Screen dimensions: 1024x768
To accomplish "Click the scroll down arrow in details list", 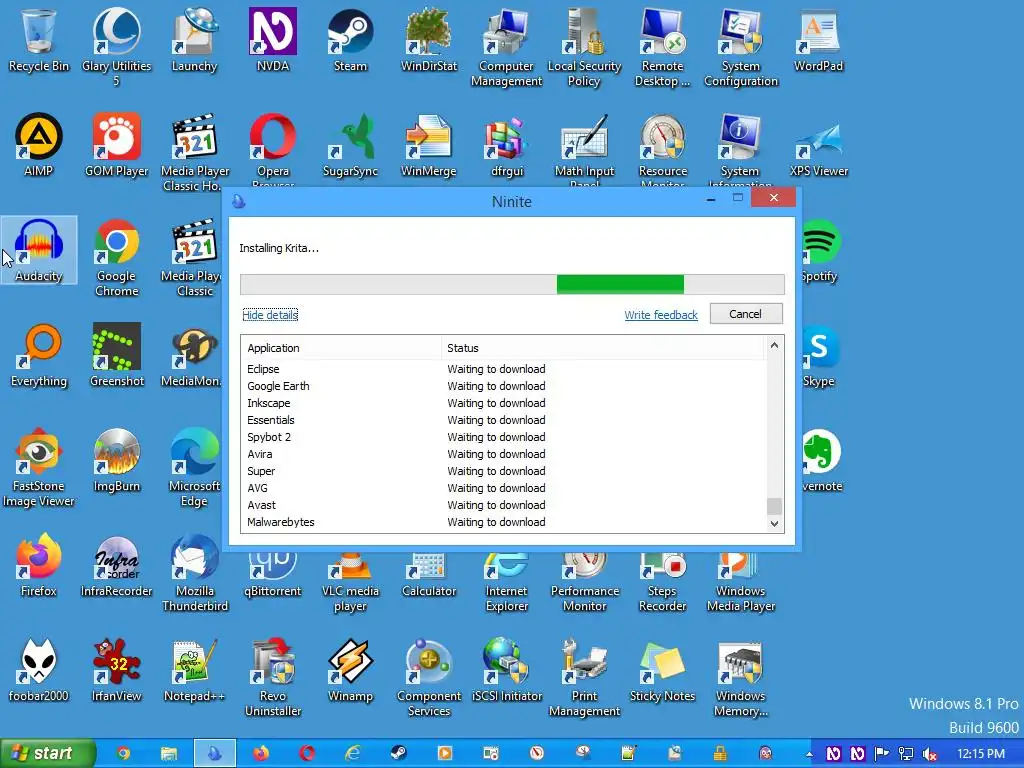I will pyautogui.click(x=774, y=523).
